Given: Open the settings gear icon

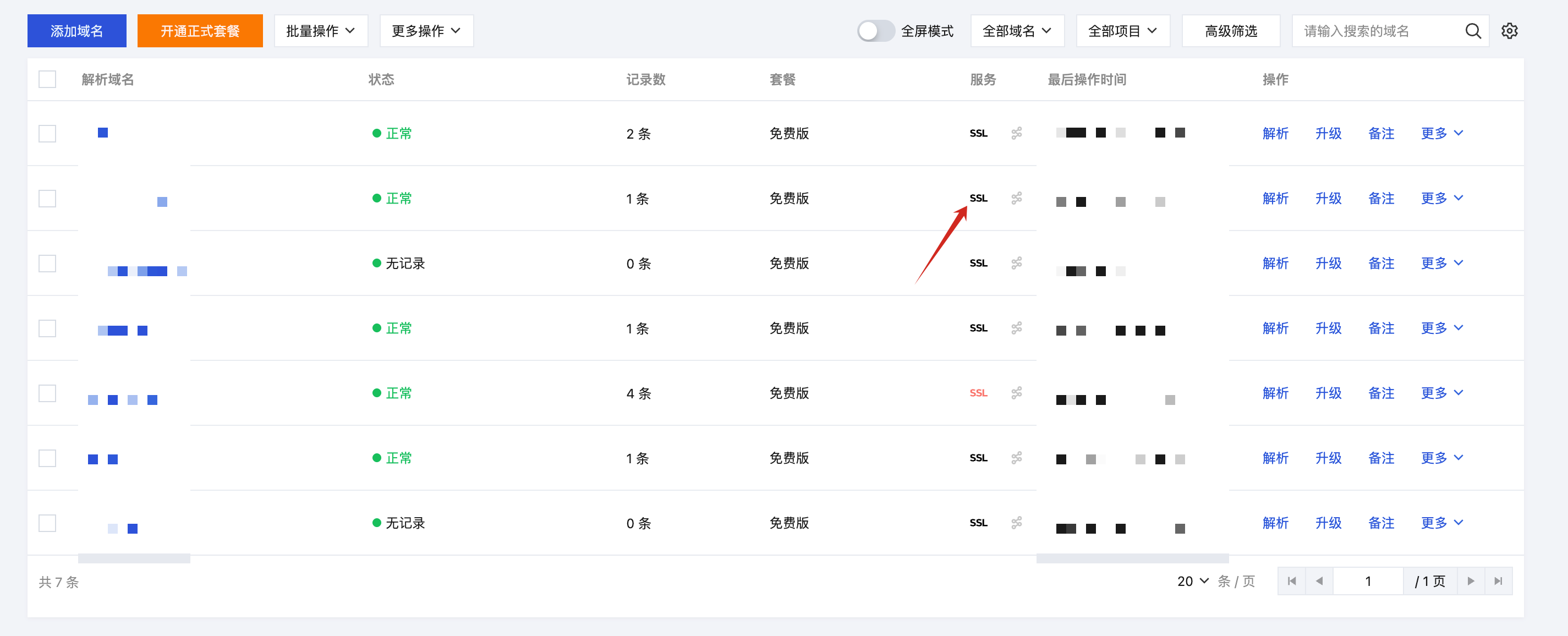Looking at the screenshot, I should click(x=1509, y=31).
